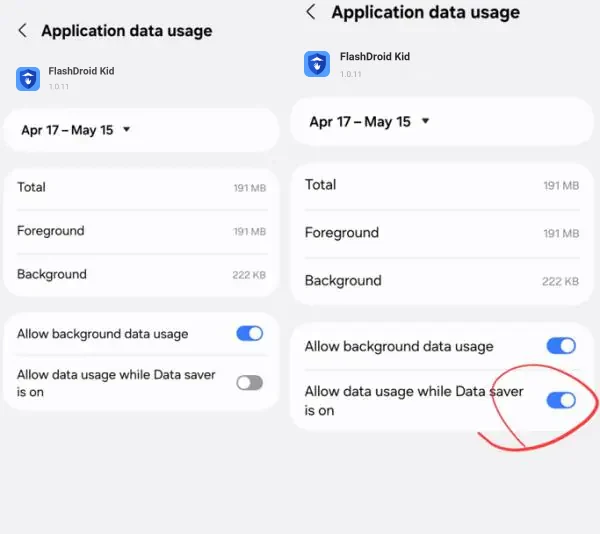Disable Data saver exception switch in right screenshot
Viewport: 600px width, 534px height.
tap(561, 400)
